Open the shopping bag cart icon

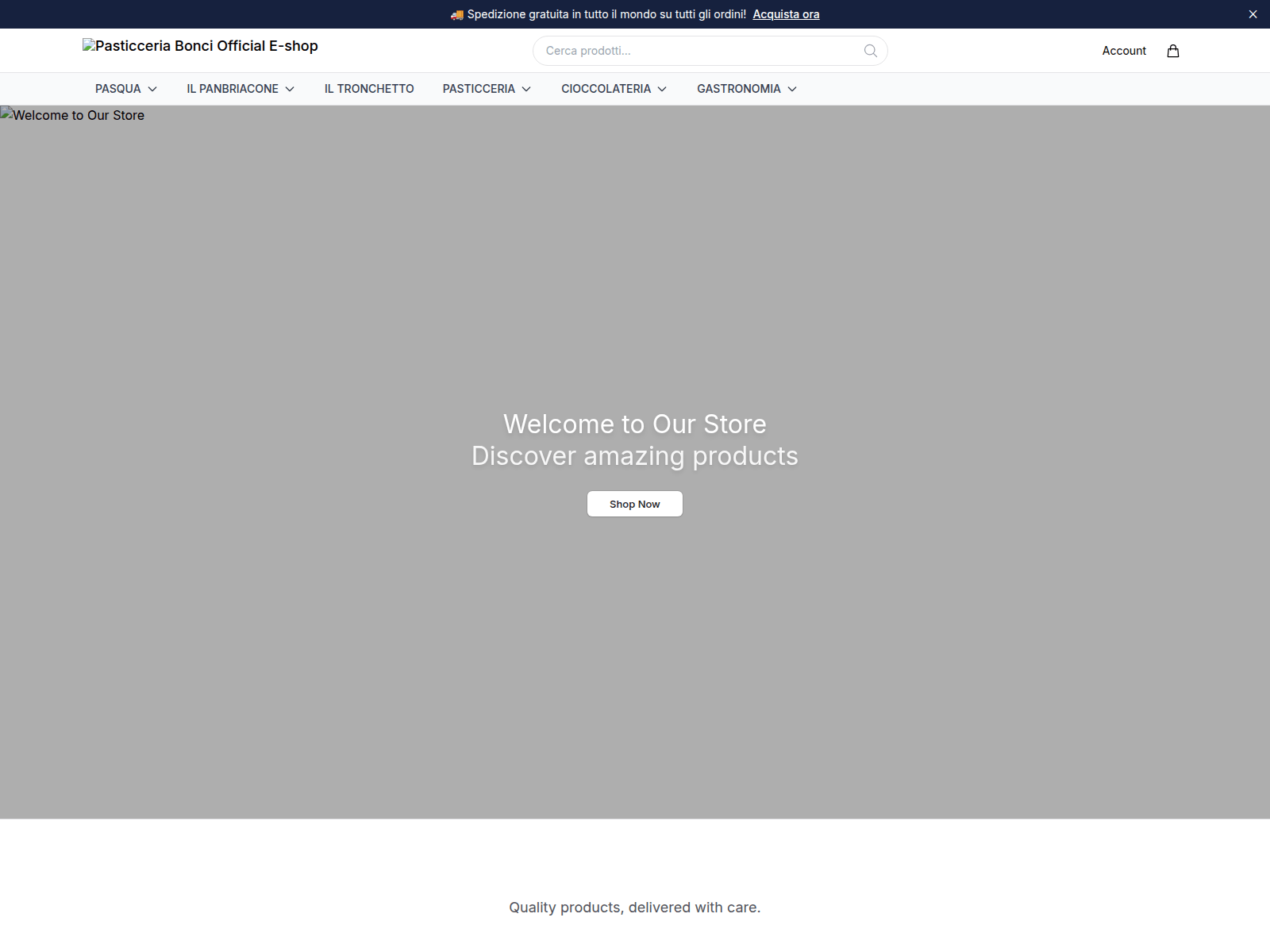click(x=1172, y=51)
